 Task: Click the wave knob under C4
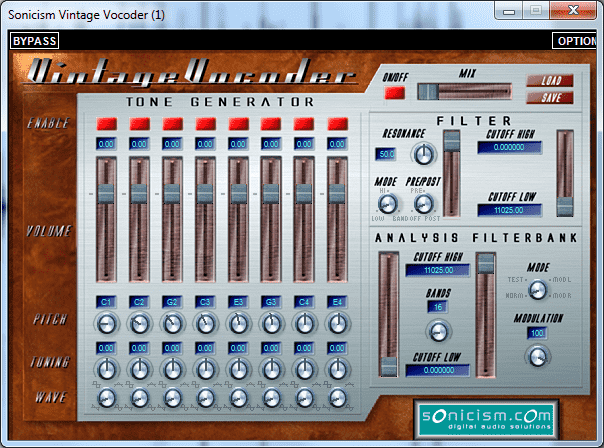(305, 398)
